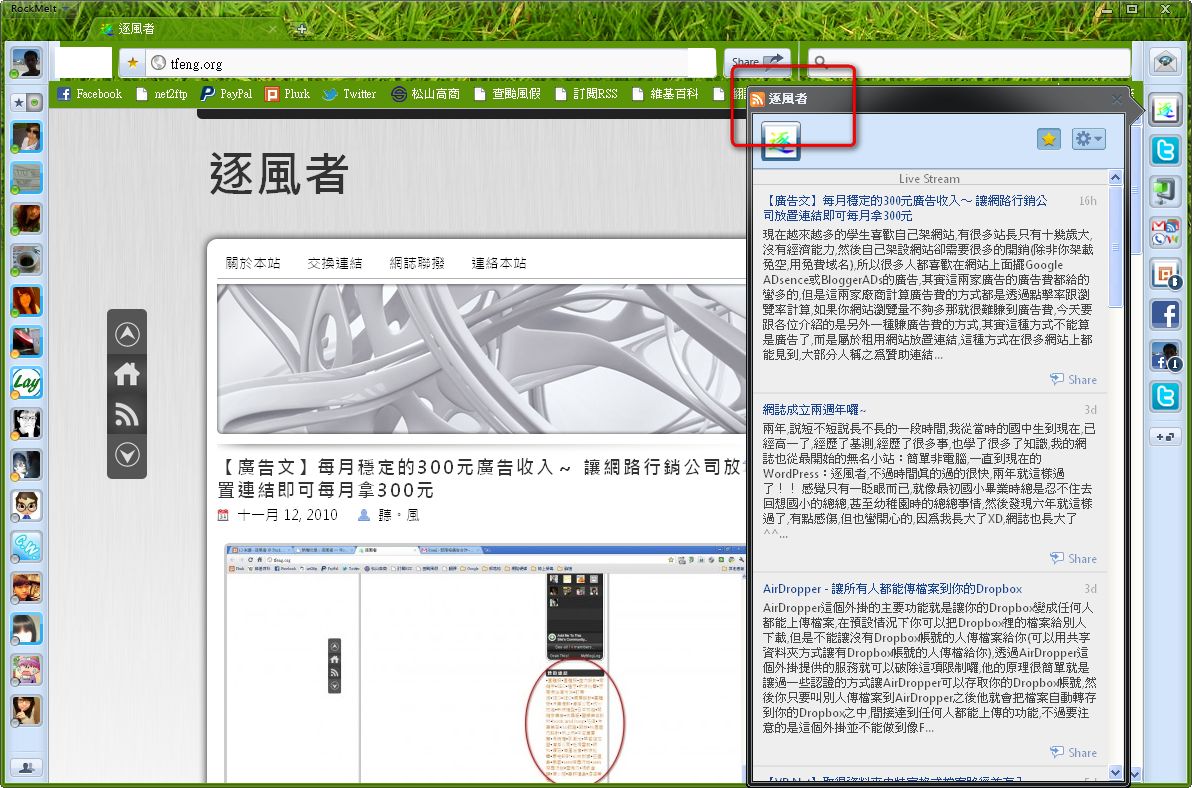Open the AirDropper Dropbox feed post
This screenshot has width=1192, height=788.
click(892, 589)
